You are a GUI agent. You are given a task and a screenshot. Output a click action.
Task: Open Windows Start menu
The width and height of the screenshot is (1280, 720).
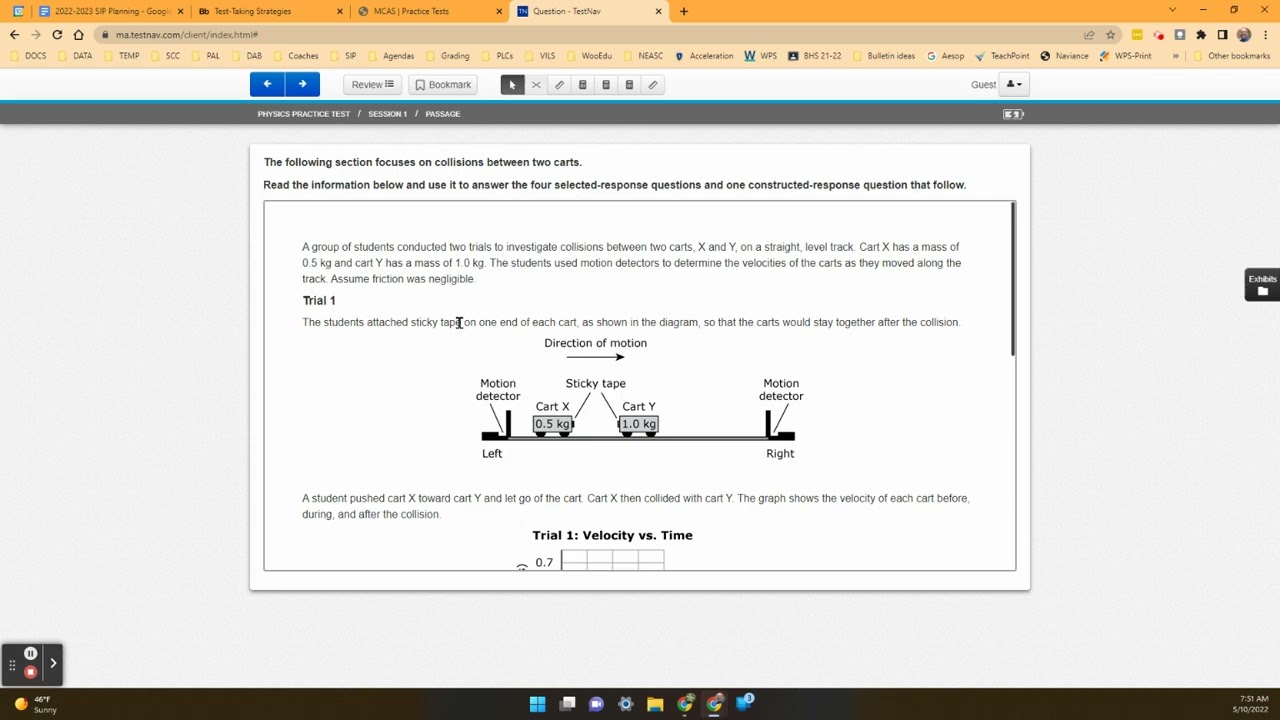click(537, 704)
